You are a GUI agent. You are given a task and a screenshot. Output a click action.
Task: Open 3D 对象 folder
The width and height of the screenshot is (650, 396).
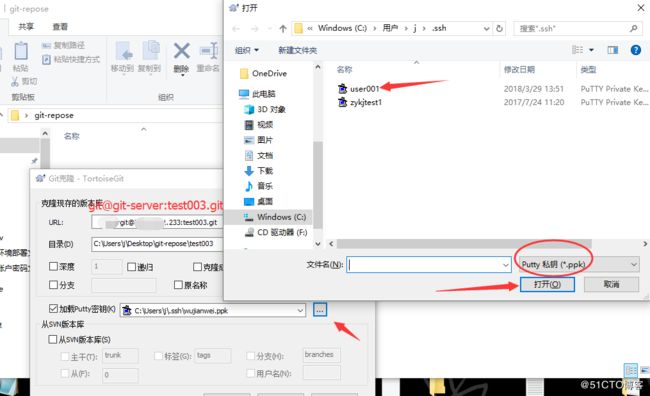(264, 109)
